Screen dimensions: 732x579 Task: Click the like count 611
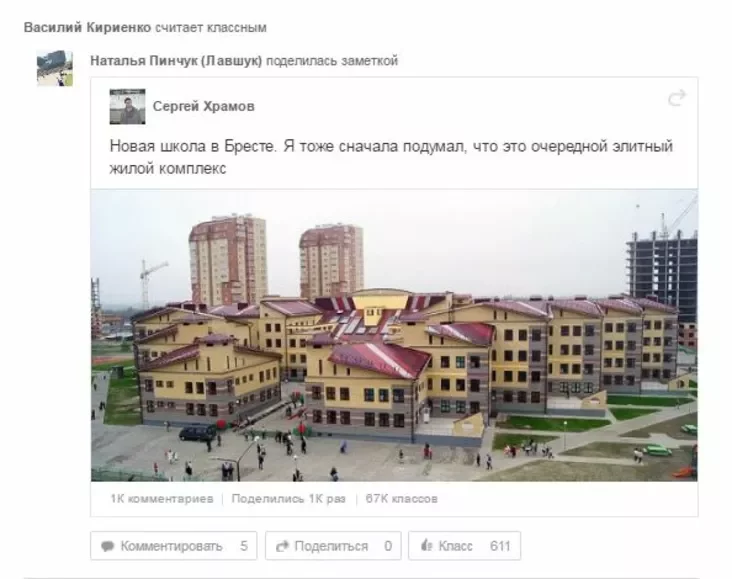click(x=500, y=546)
